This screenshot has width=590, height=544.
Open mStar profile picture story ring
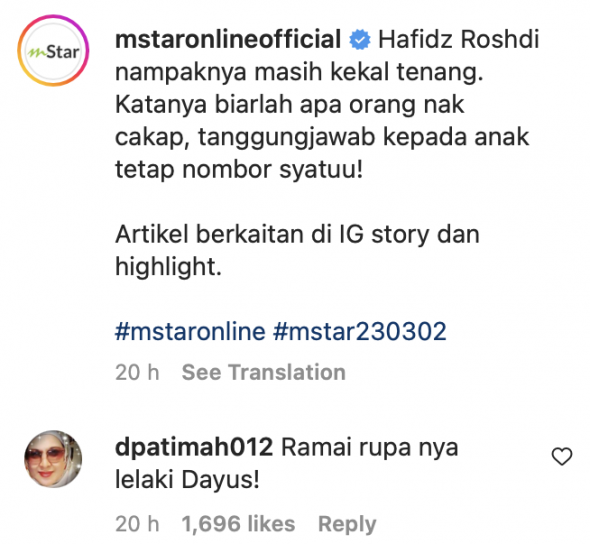53,50
